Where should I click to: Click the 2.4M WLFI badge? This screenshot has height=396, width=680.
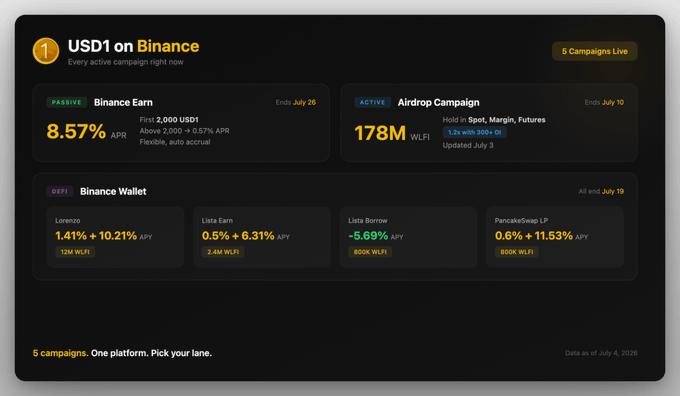tap(223, 252)
